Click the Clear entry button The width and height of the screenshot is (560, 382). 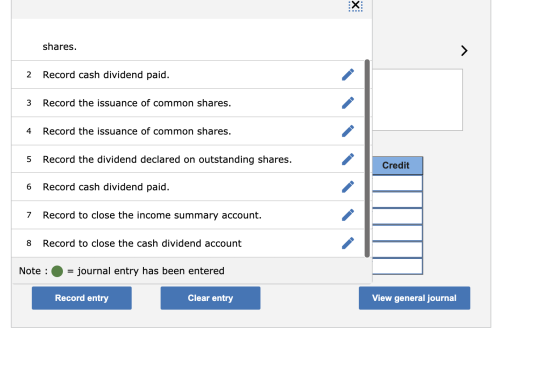pyautogui.click(x=210, y=298)
